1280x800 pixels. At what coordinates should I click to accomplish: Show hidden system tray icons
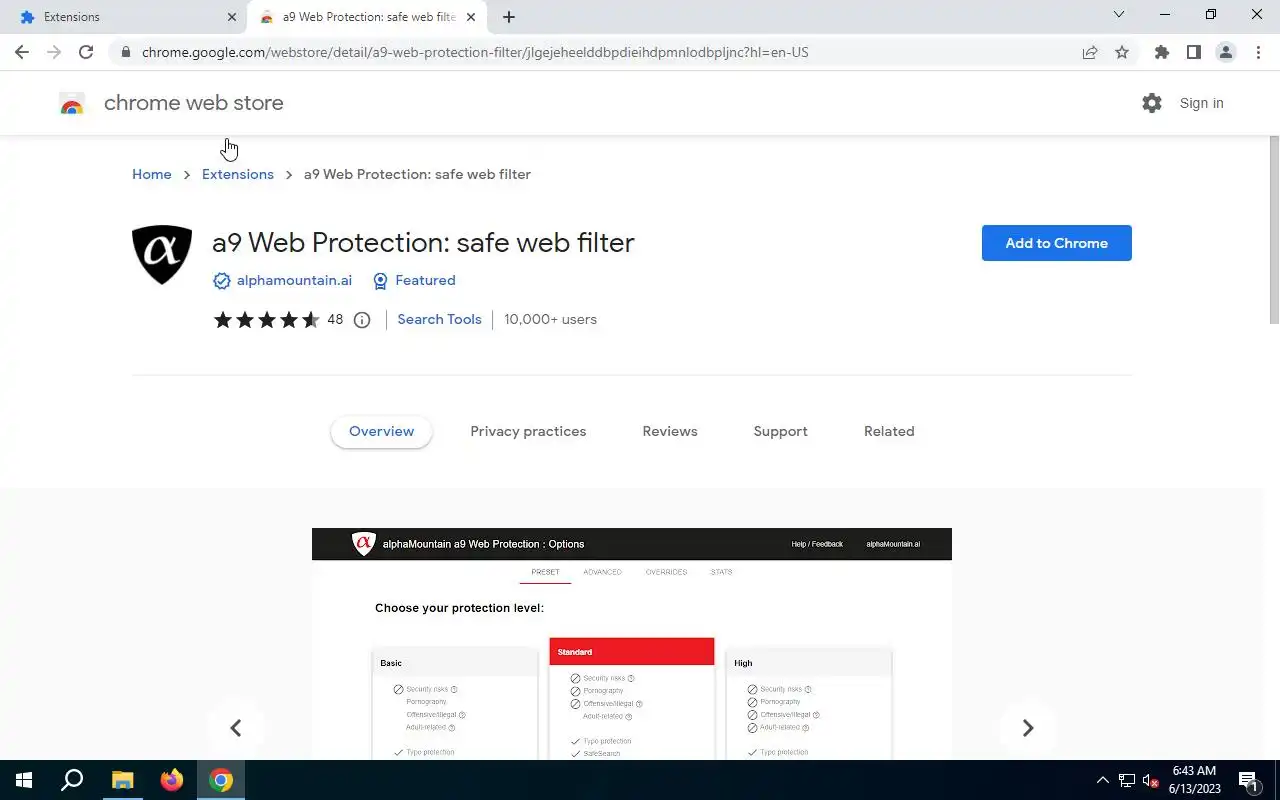pos(1102,780)
